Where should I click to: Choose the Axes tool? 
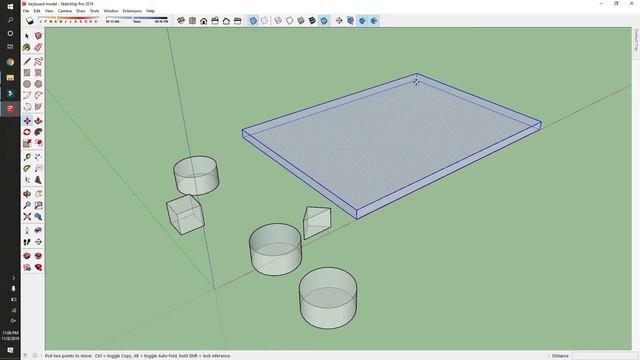(27, 180)
